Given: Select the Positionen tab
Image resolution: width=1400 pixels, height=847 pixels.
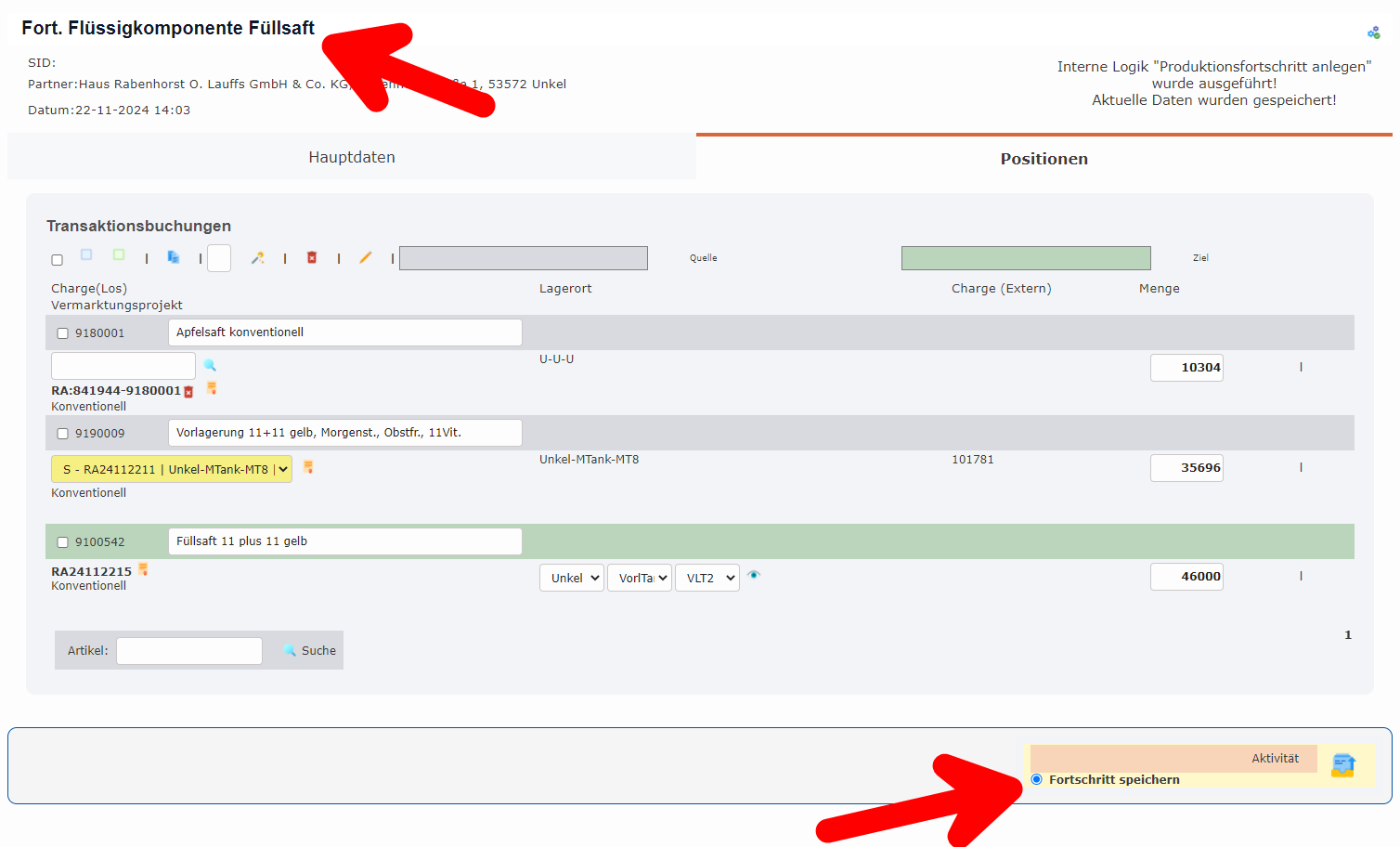Looking at the screenshot, I should coord(1044,159).
